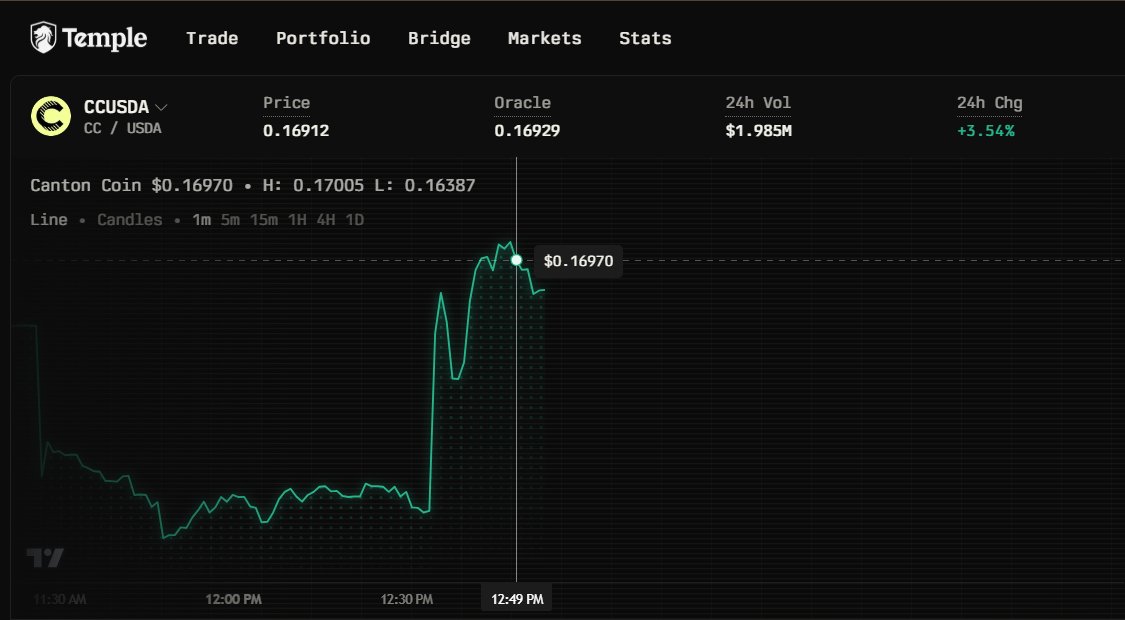This screenshot has height=620, width=1125.
Task: Click the 12:00 PM time axis label
Action: coord(233,599)
